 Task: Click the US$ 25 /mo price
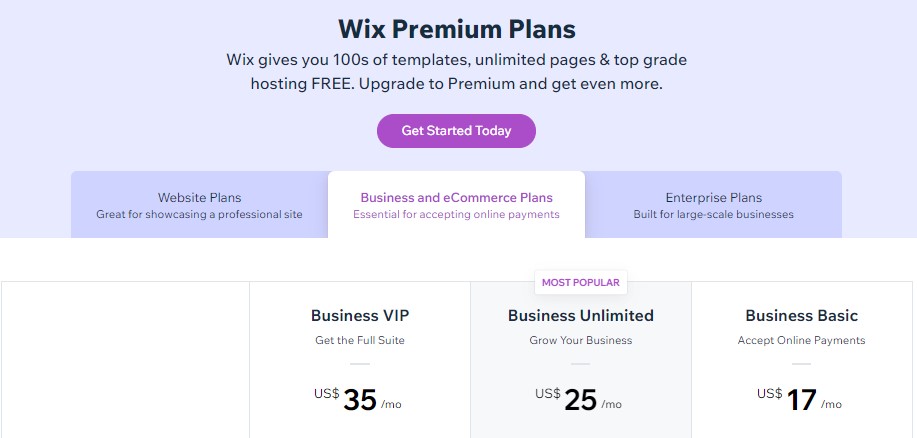tap(579, 400)
